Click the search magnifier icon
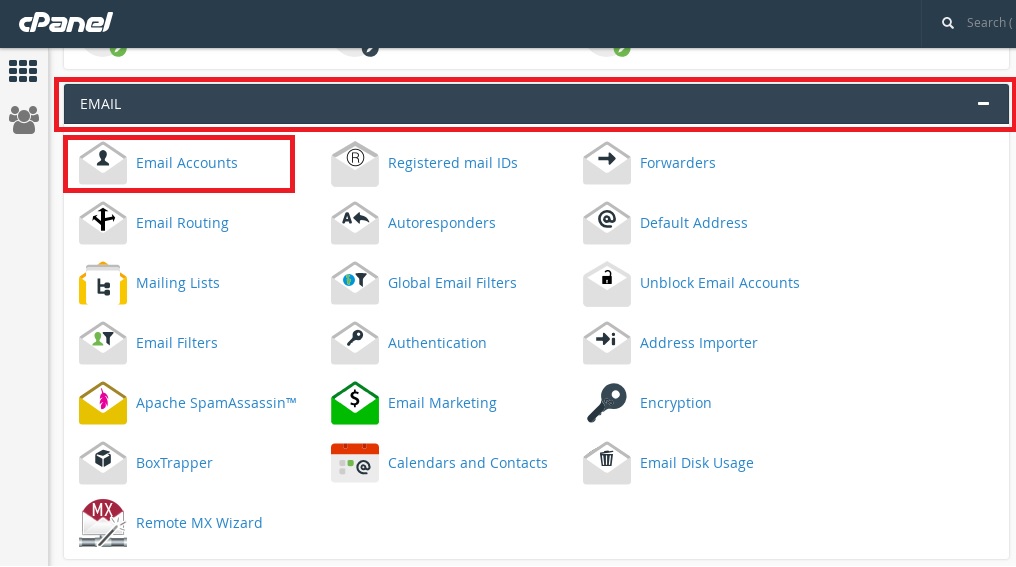 [x=947, y=23]
